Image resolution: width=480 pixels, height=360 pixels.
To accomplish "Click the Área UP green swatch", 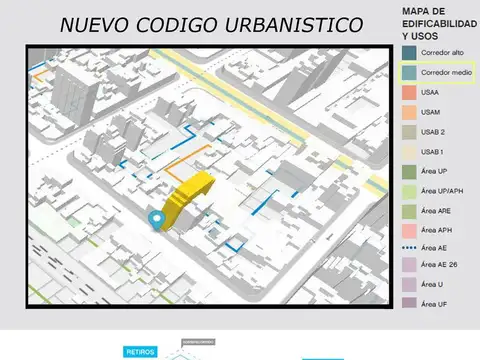I will [409, 172].
